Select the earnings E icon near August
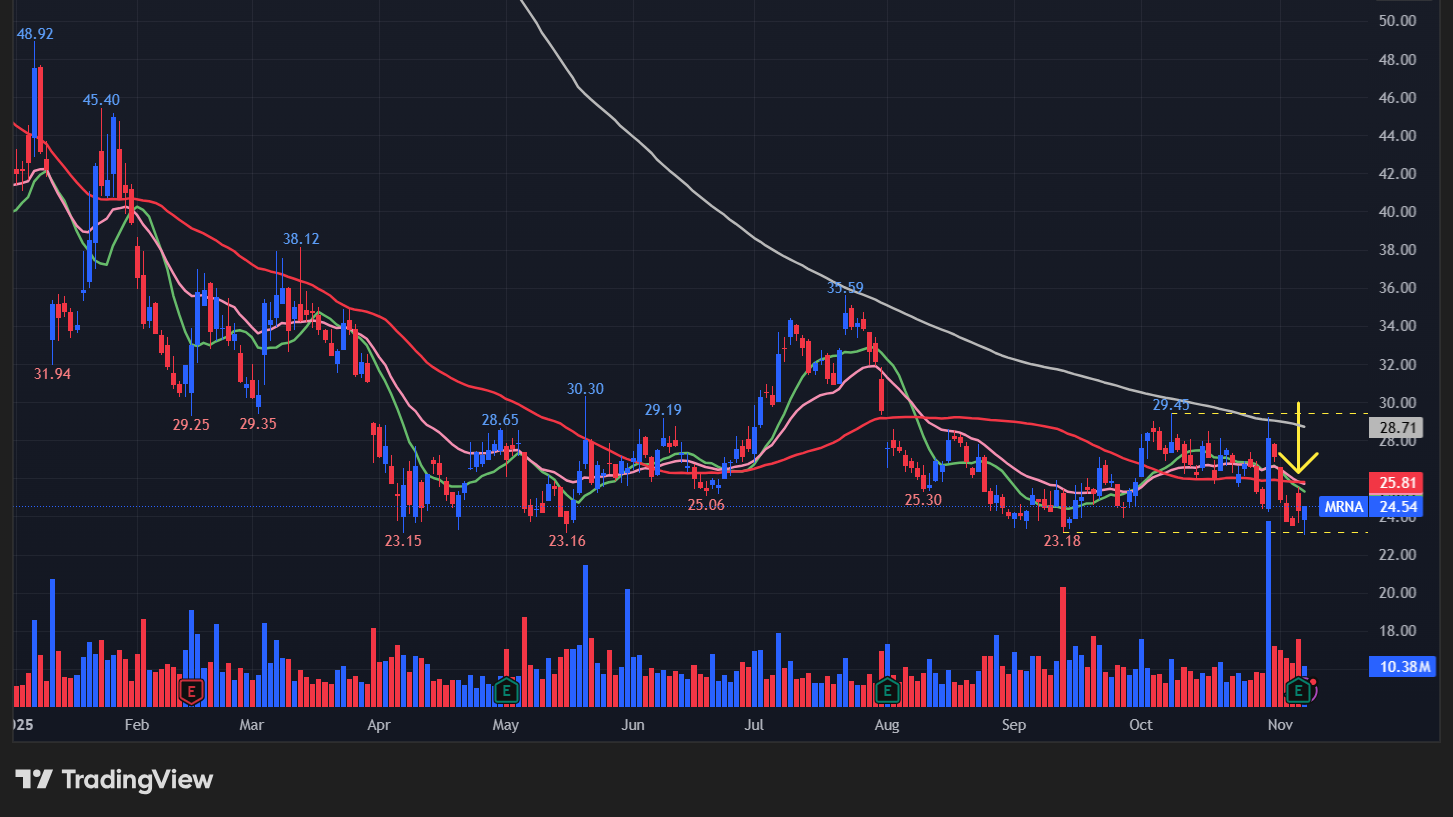 [x=886, y=690]
